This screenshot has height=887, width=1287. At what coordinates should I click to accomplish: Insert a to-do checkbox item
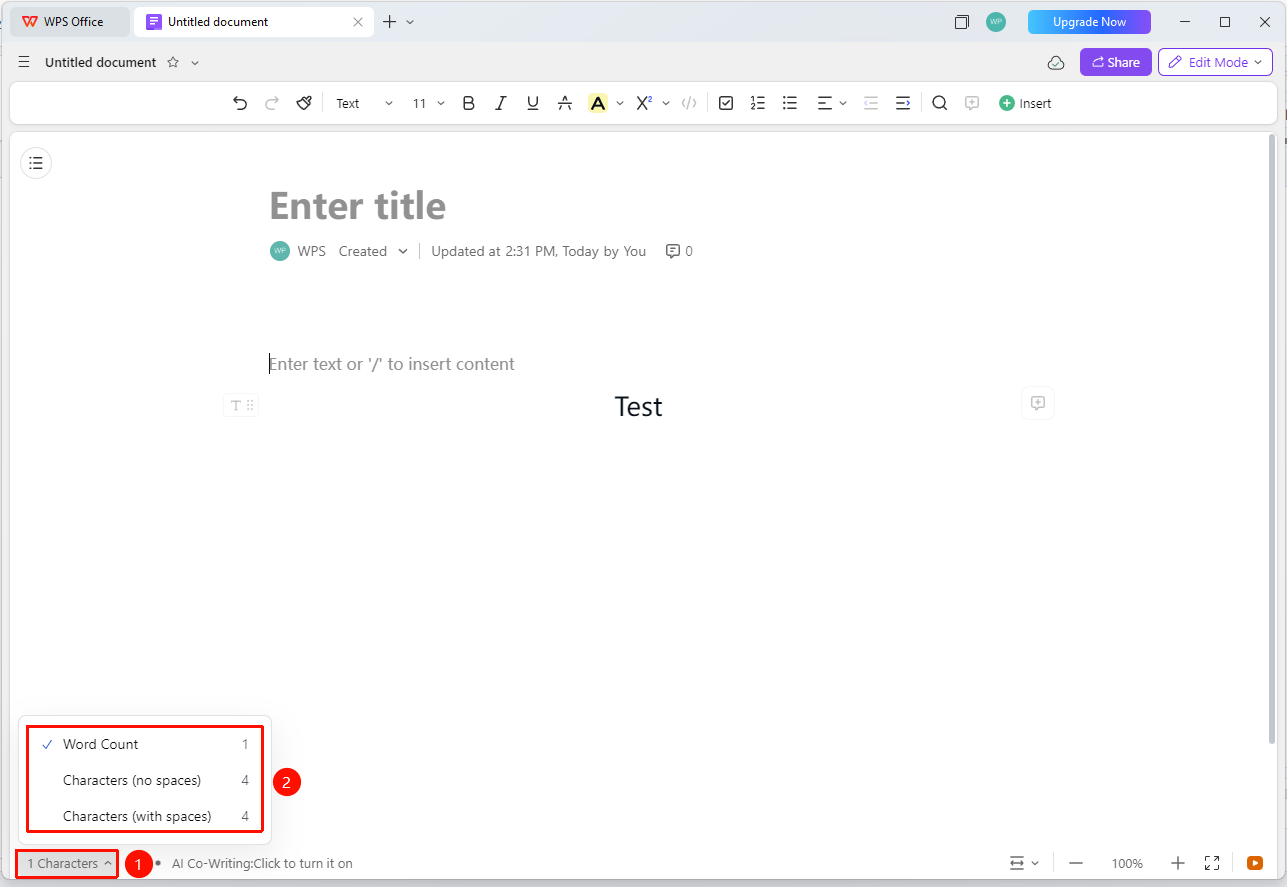(726, 103)
